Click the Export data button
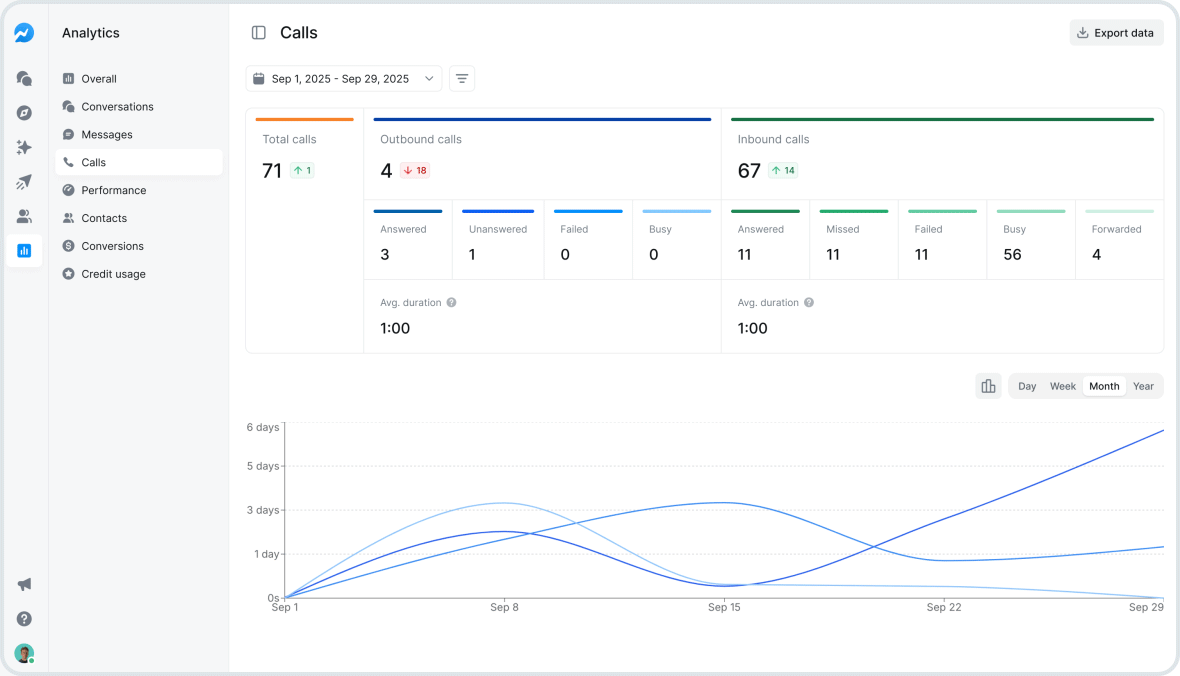The image size is (1180, 676). (1116, 32)
